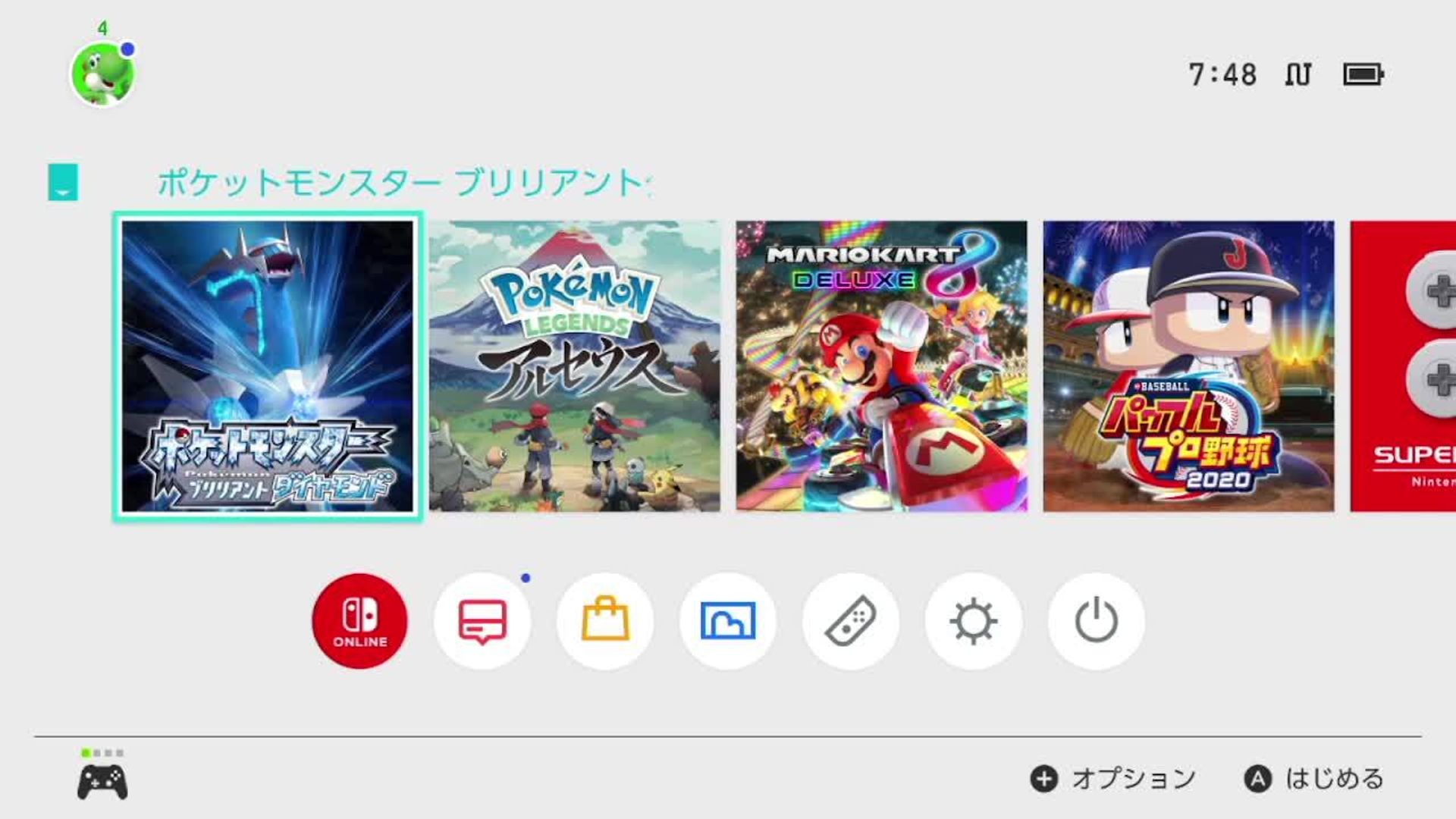
Task: Open the Controllers Joy-Con icon
Action: click(851, 621)
